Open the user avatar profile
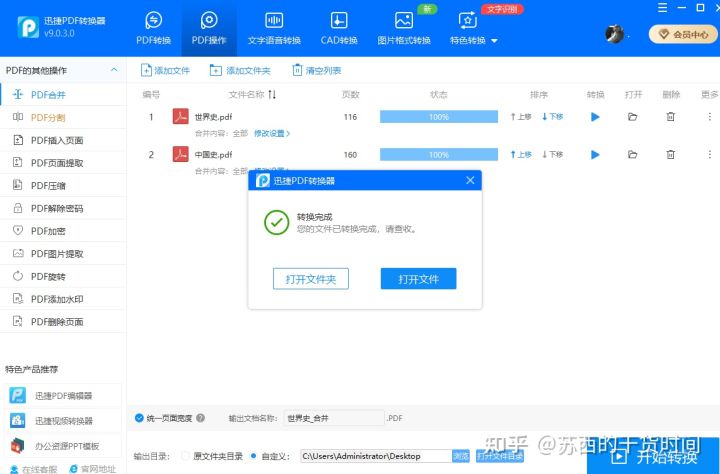 point(614,34)
